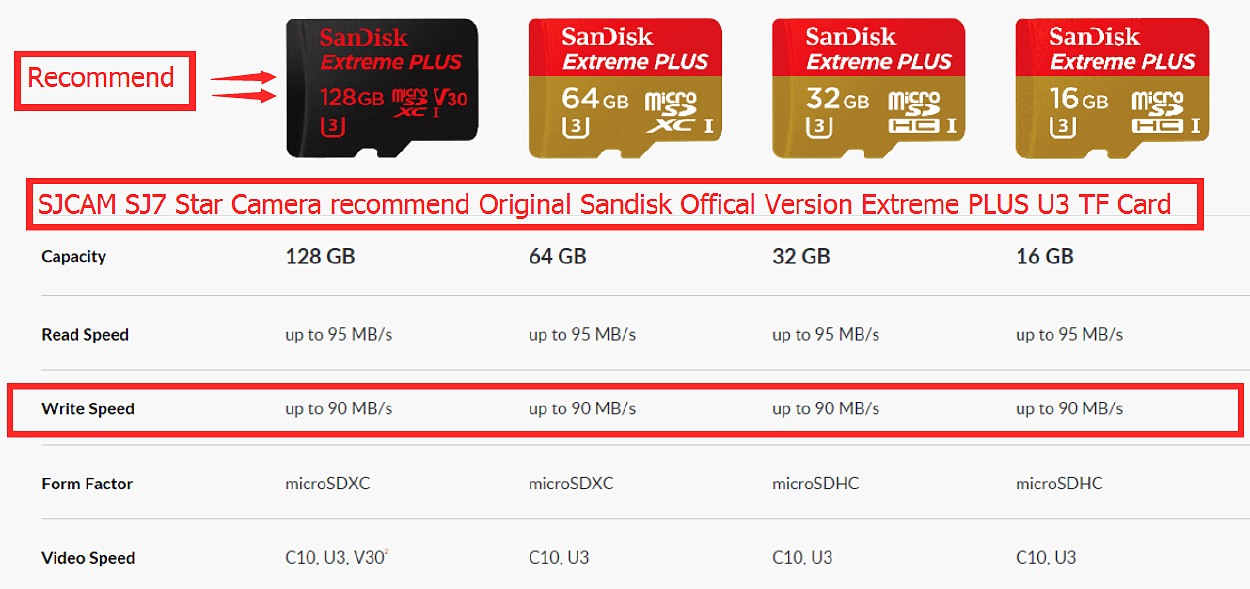Viewport: 1250px width, 589px height.
Task: Click the red Recommend label box
Action: [x=104, y=78]
